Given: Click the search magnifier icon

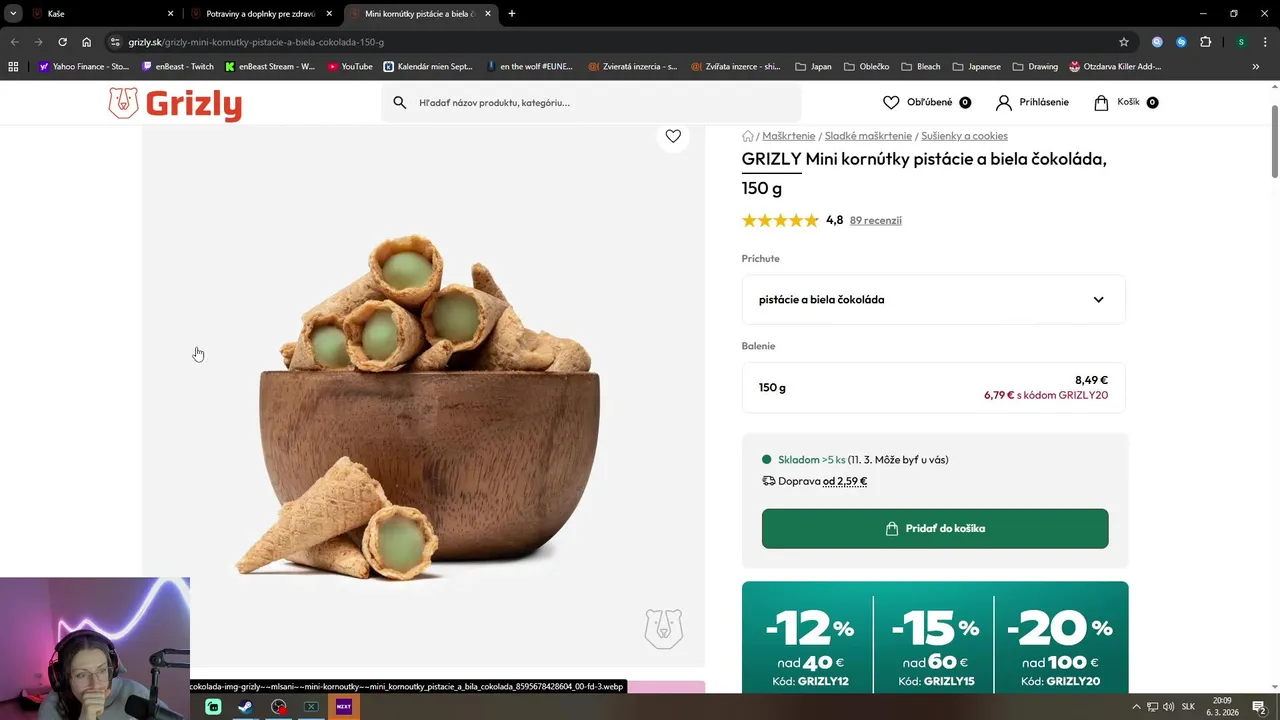Looking at the screenshot, I should 400,102.
